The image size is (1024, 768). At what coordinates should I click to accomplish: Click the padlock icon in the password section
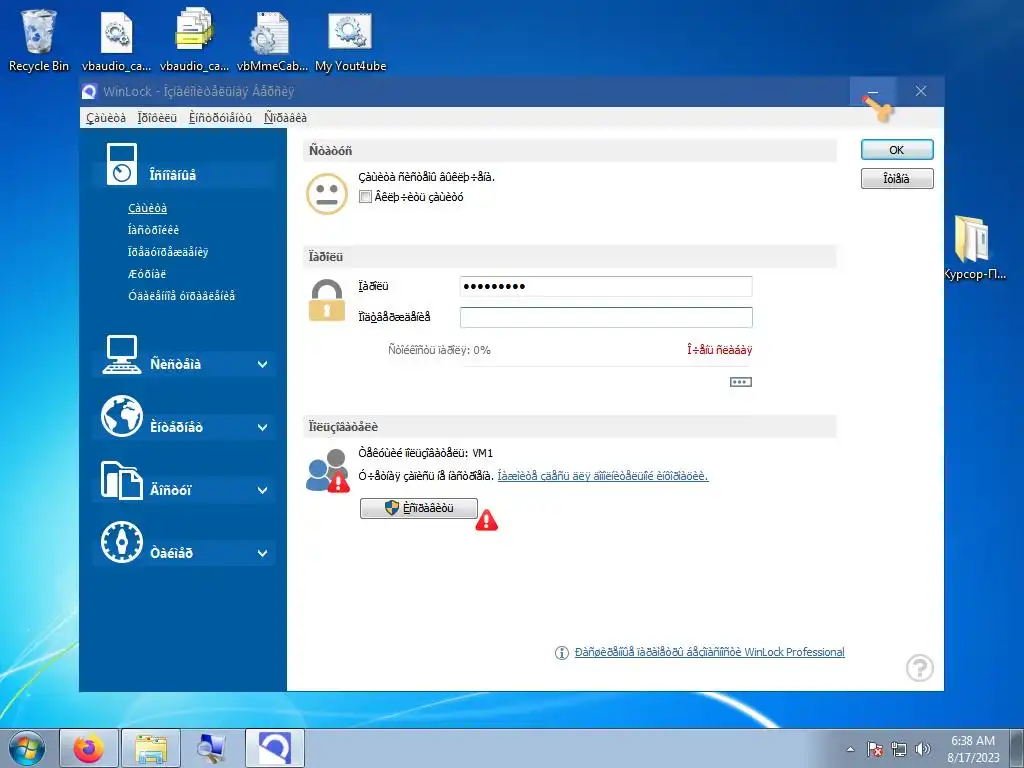click(x=327, y=300)
